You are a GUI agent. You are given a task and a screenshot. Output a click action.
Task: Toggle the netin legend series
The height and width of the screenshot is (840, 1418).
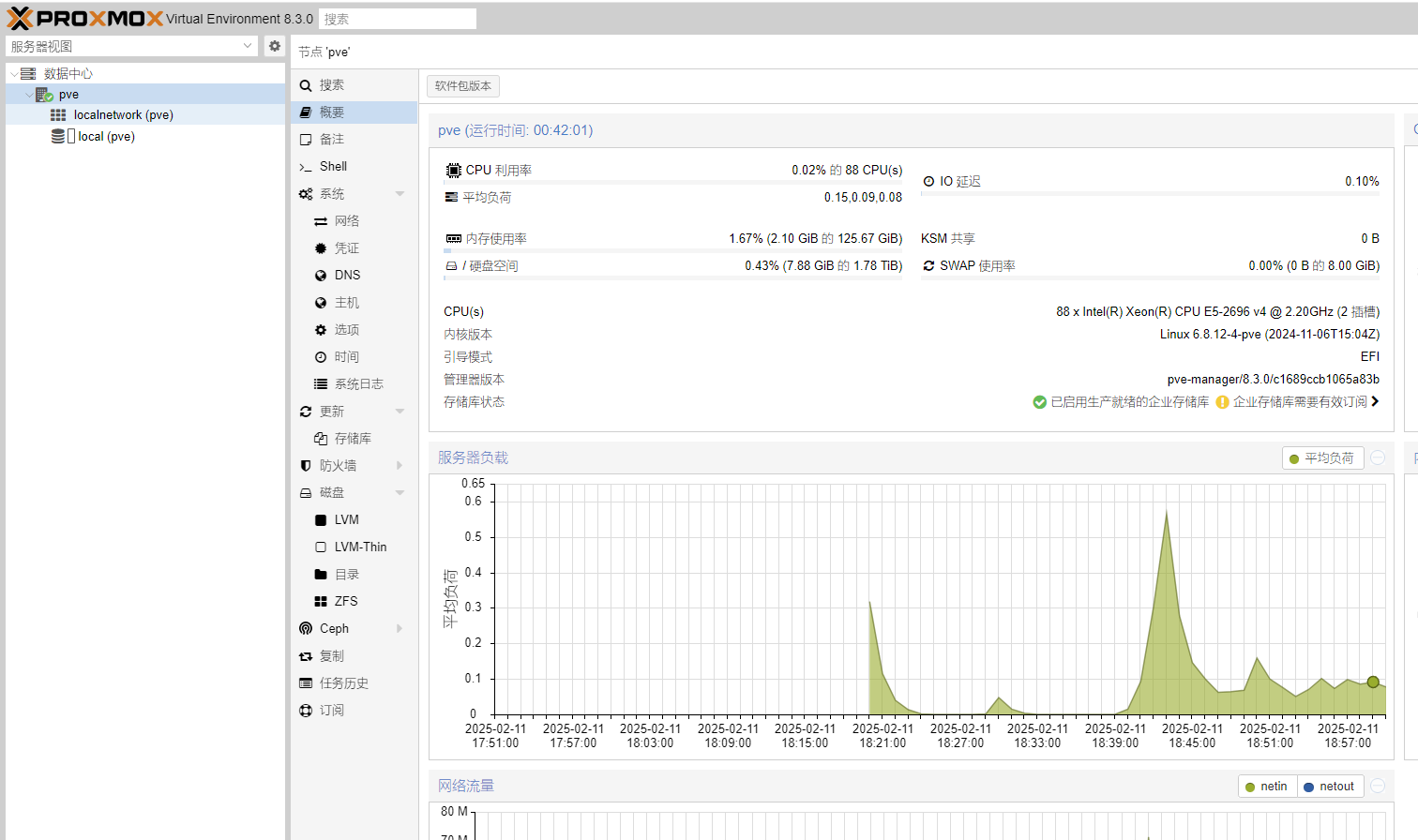(1267, 787)
